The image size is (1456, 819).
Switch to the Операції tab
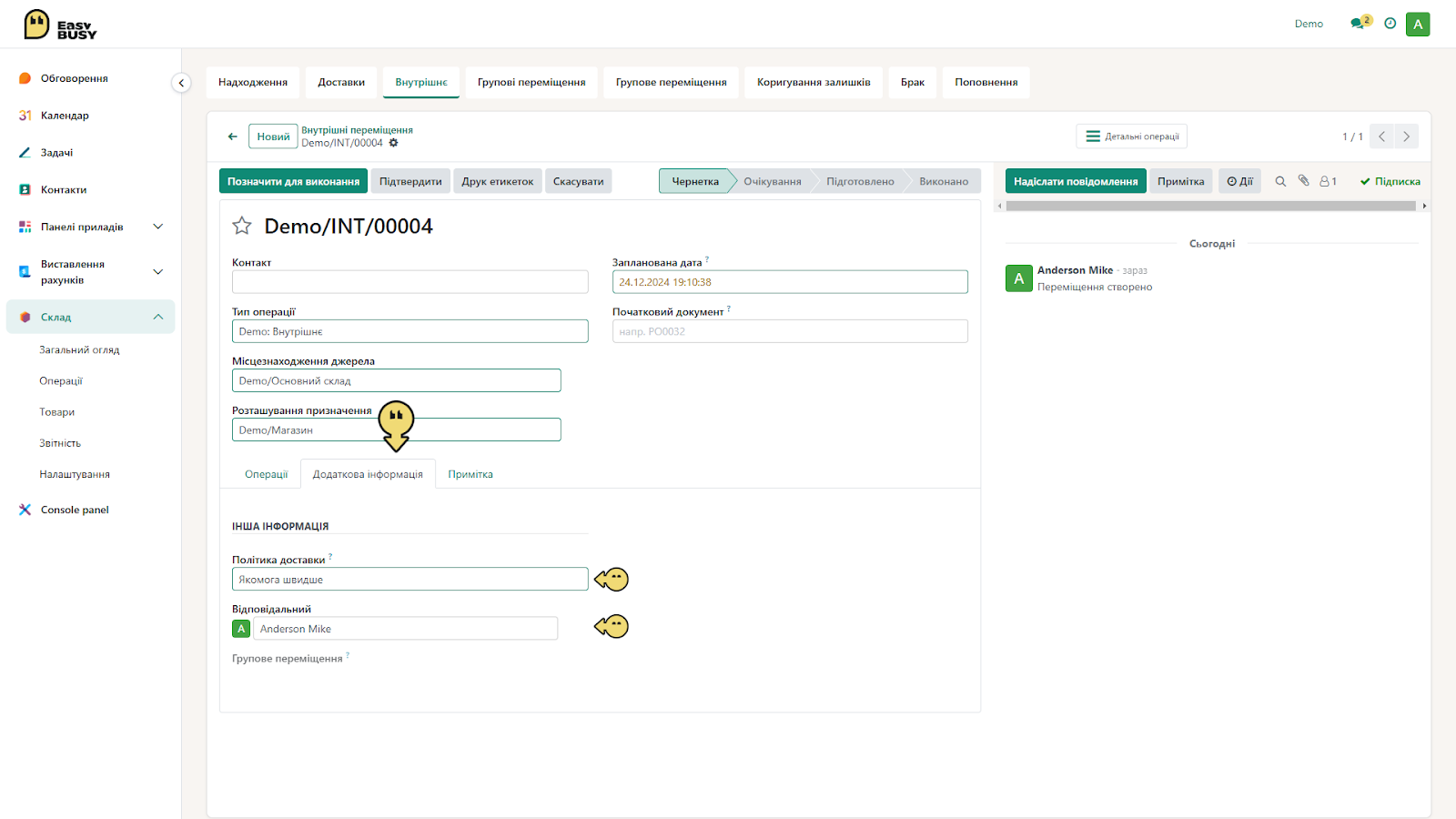[266, 474]
